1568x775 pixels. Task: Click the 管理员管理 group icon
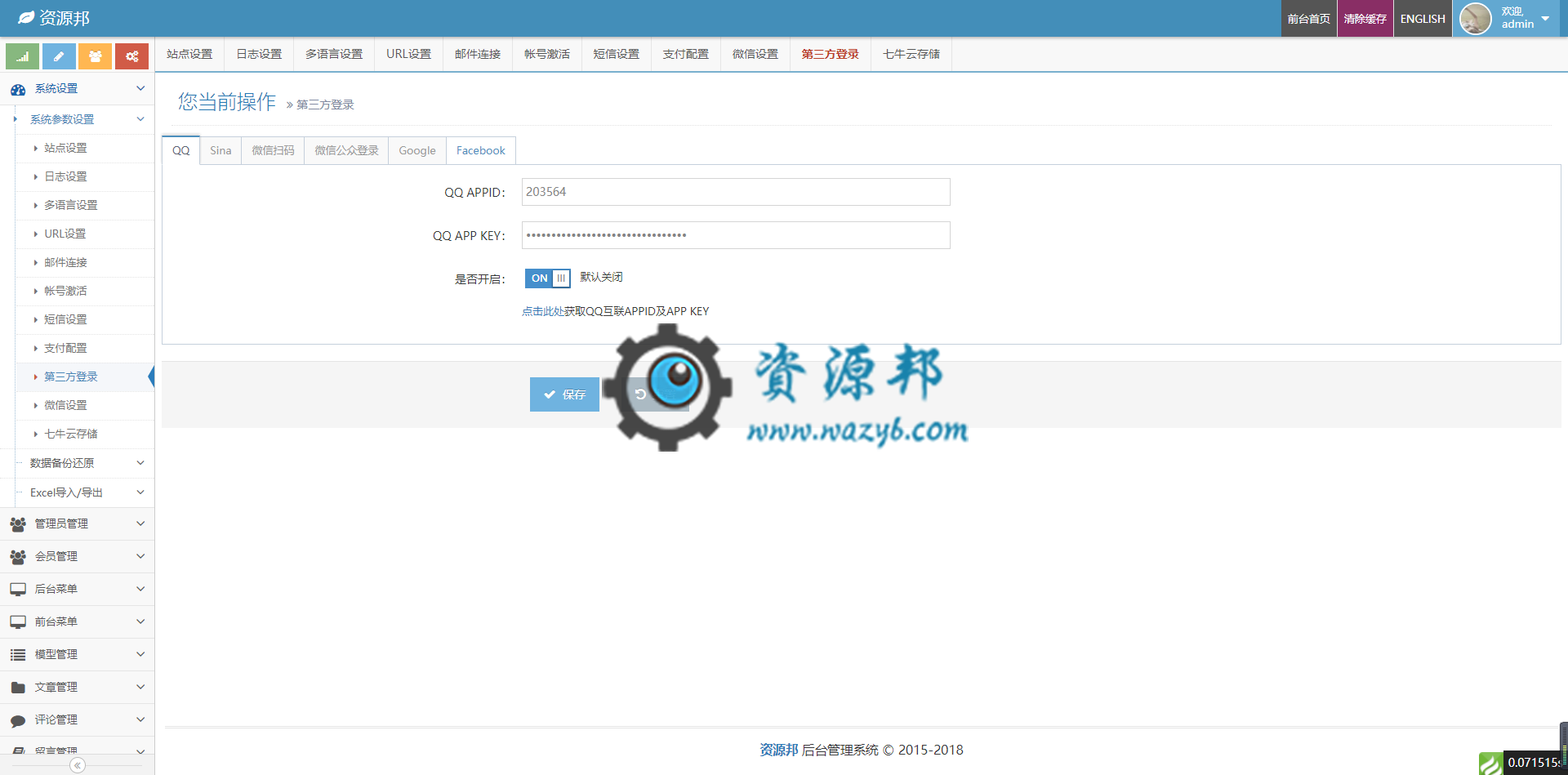[18, 524]
